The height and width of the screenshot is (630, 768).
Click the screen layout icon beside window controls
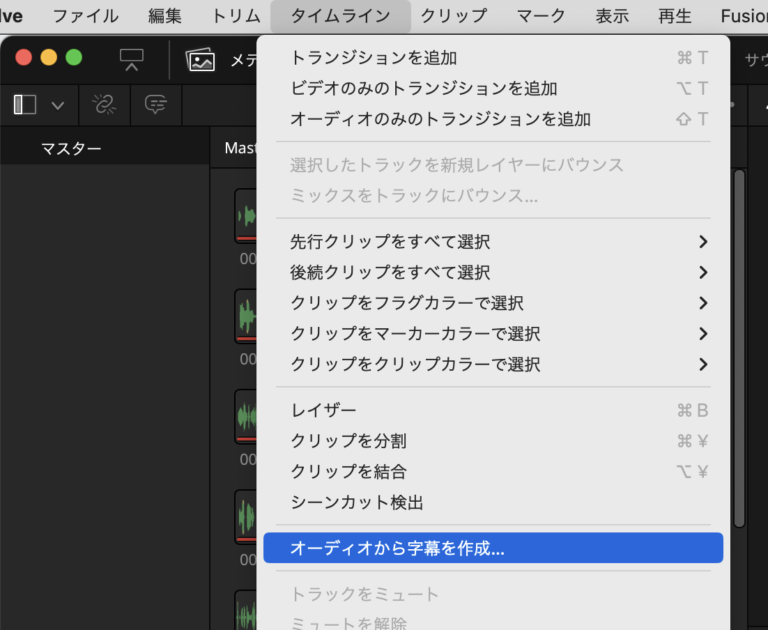(132, 60)
